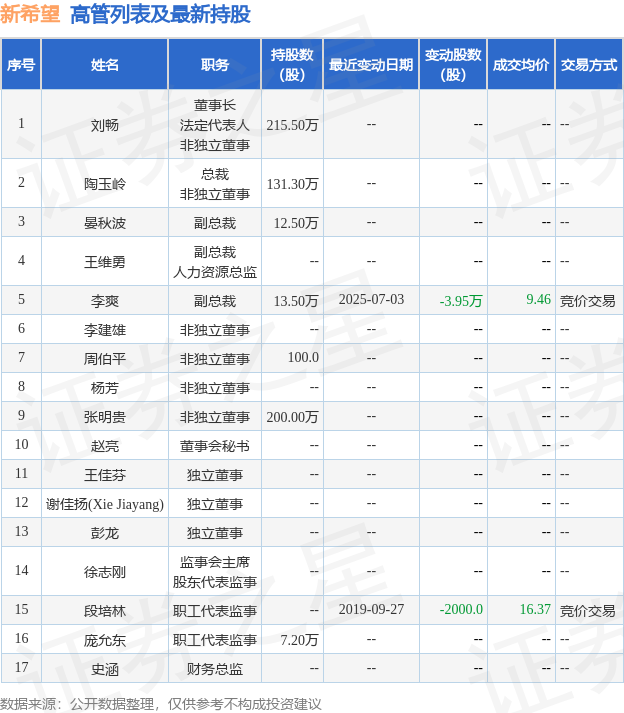Viewport: 624px width, 713px height.
Task: Click the name 周伯平
Action: [x=105, y=359]
